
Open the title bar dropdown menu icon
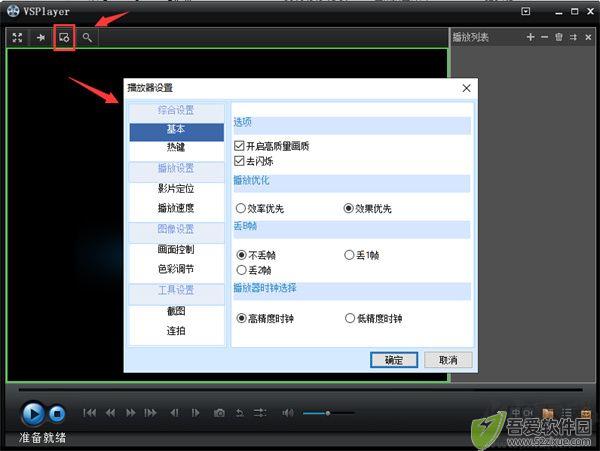(526, 11)
